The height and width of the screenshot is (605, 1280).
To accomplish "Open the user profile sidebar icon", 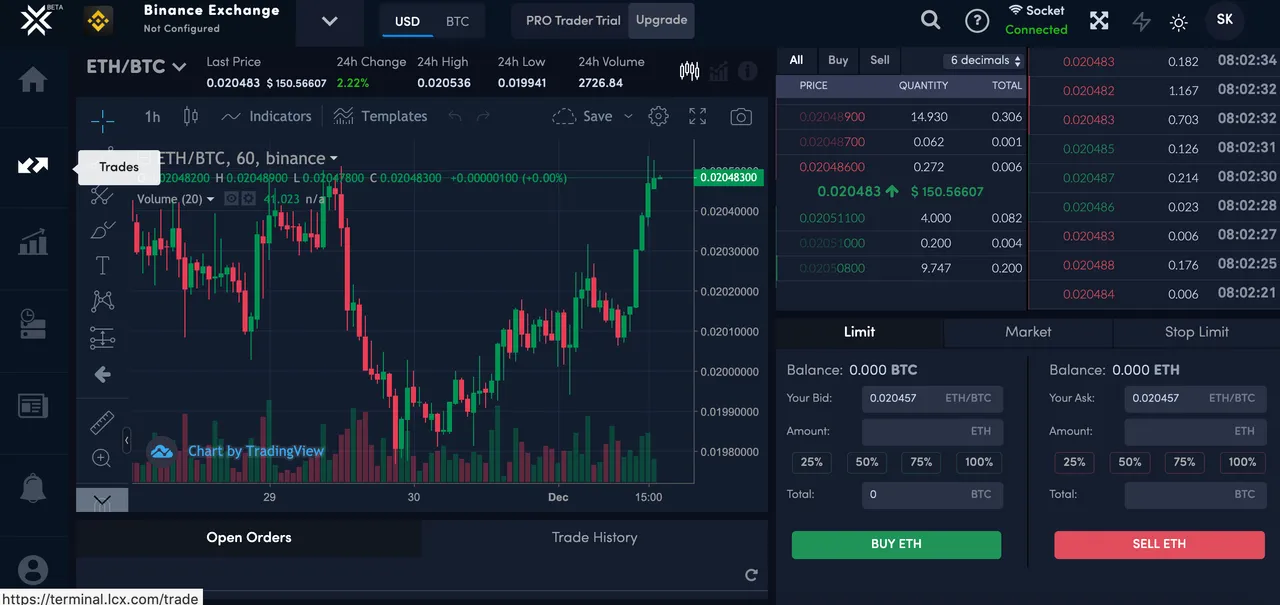I will coord(33,570).
